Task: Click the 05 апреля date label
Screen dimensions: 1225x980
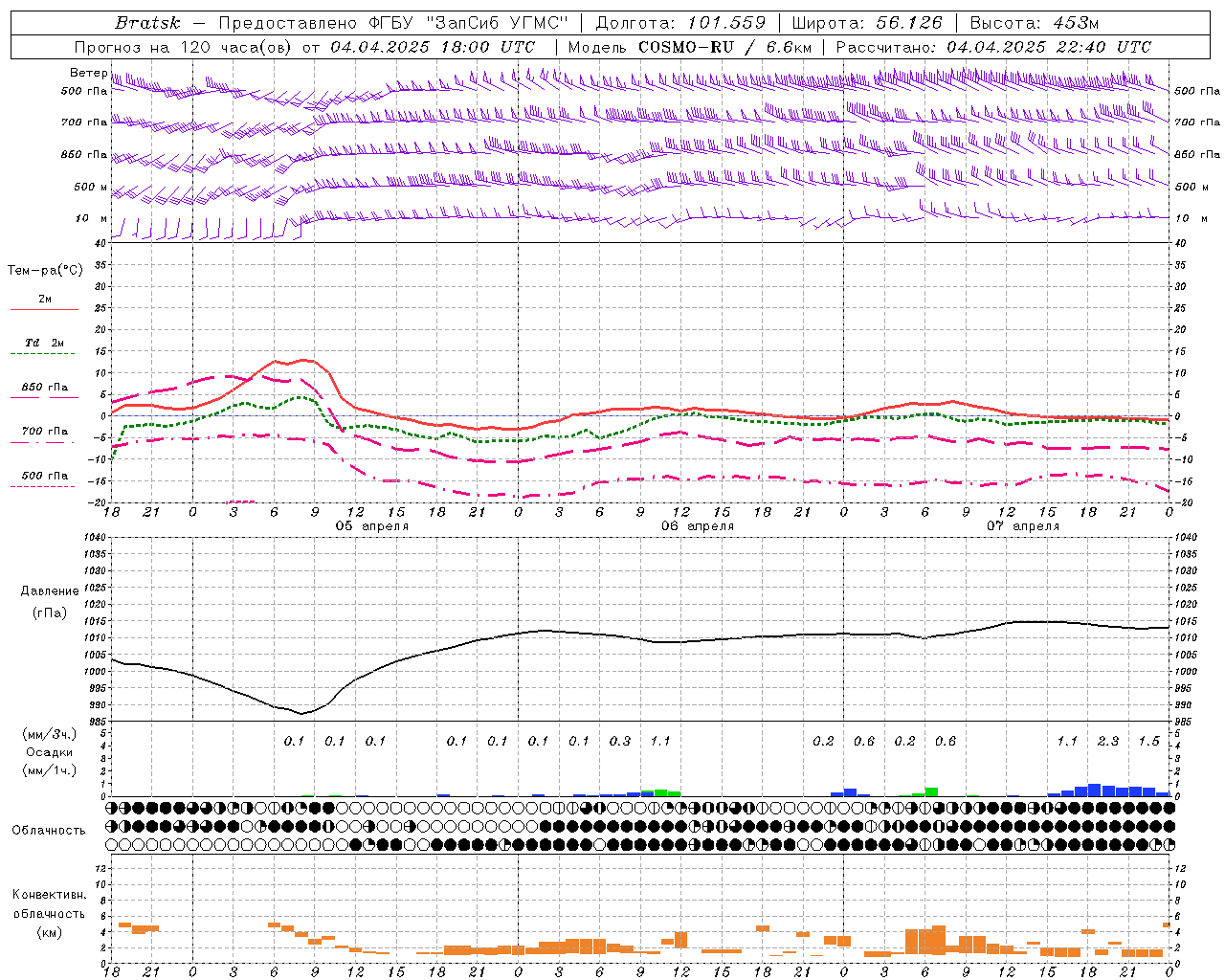Action: tap(372, 526)
